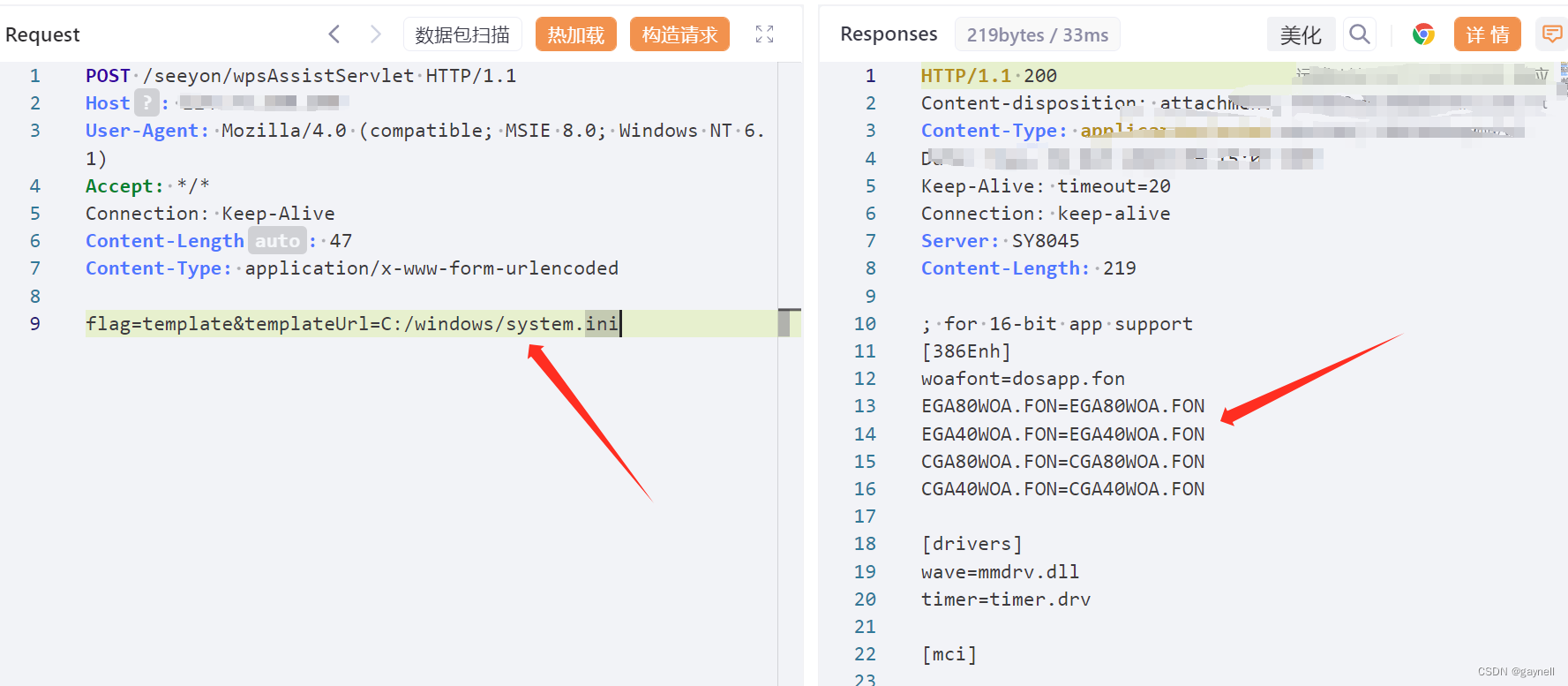The image size is (1568, 686).
Task: Click the 219bytes / 33ms size badge
Action: click(1038, 34)
